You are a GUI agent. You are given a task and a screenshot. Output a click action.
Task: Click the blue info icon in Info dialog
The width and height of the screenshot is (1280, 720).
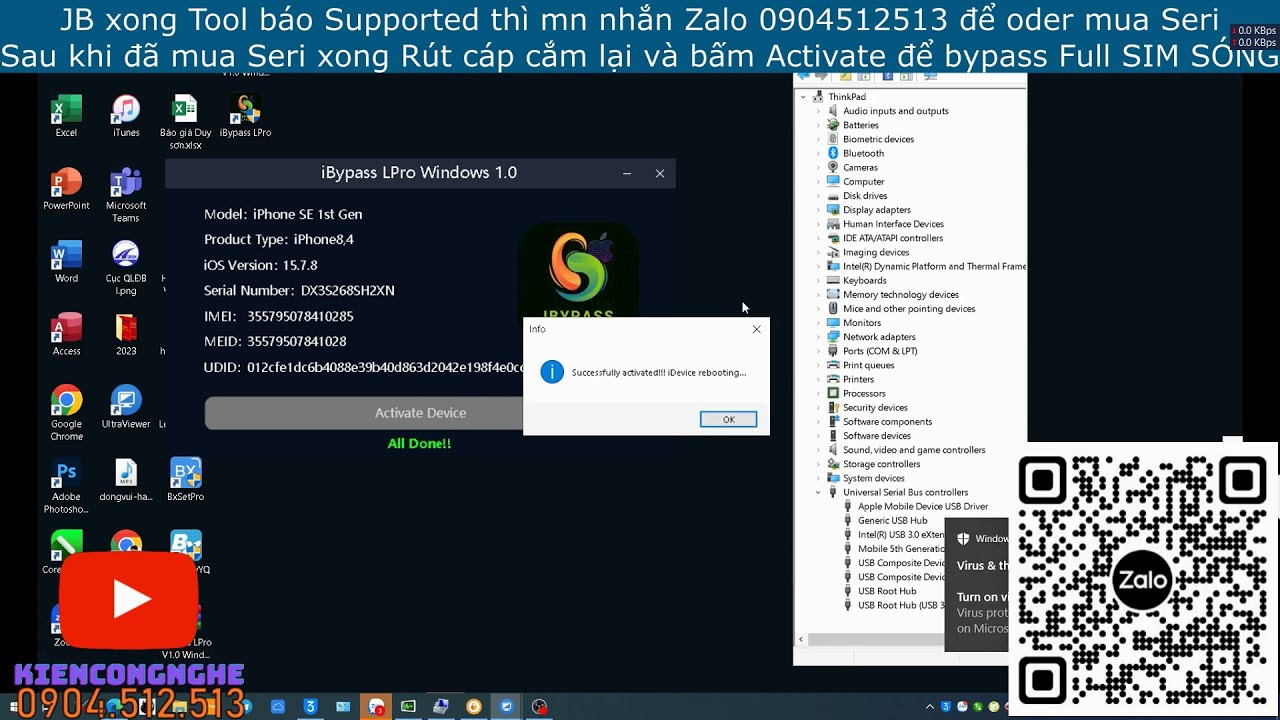[x=552, y=372]
